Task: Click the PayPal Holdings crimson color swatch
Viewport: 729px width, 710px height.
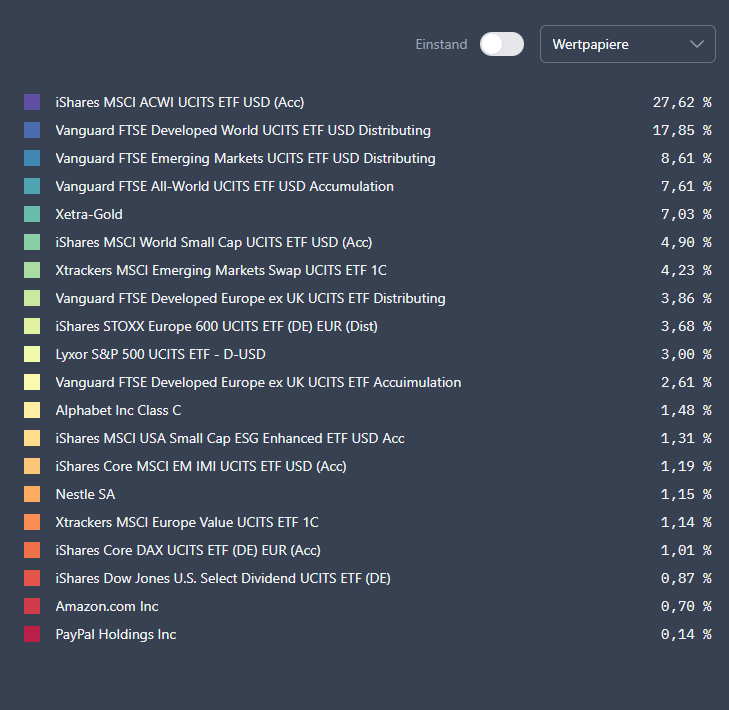Action: click(32, 634)
